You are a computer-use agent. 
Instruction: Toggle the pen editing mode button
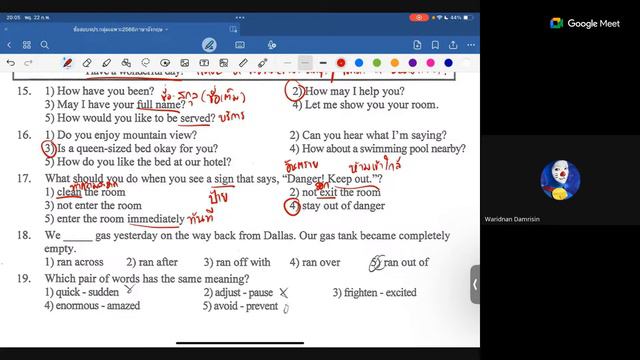pos(209,45)
